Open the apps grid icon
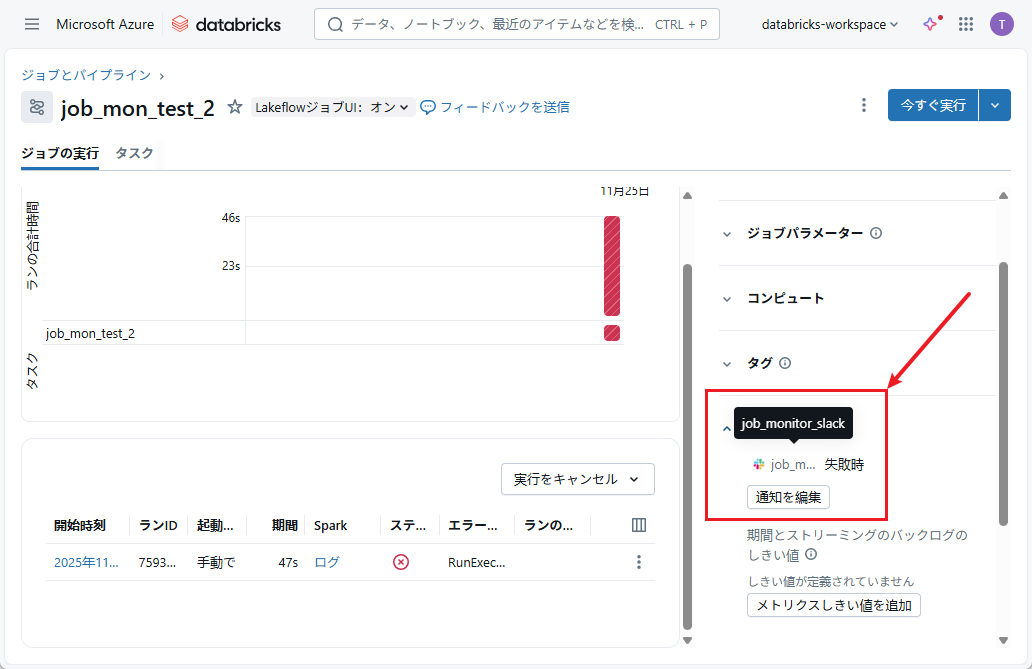The width and height of the screenshot is (1032, 669). 966,24
